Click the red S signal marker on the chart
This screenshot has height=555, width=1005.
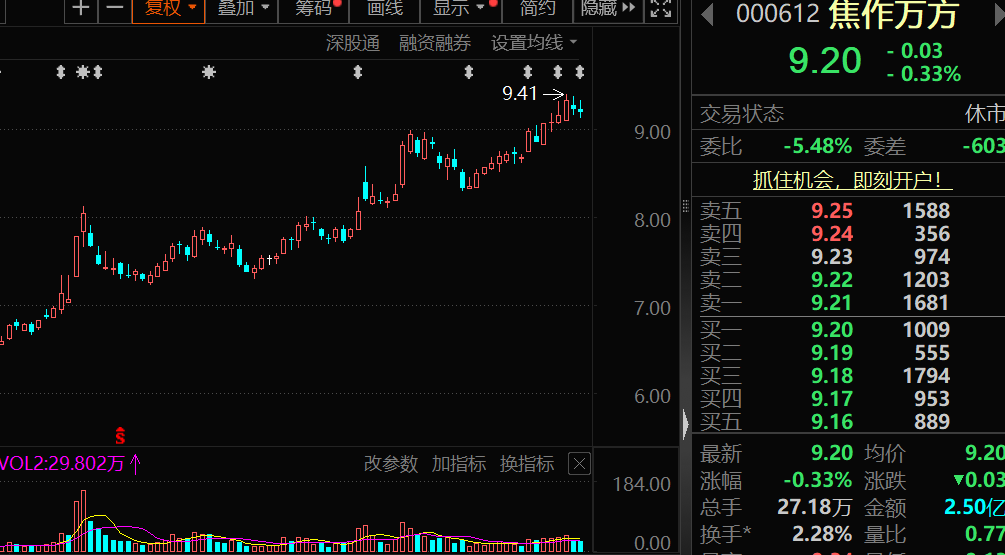pos(121,435)
